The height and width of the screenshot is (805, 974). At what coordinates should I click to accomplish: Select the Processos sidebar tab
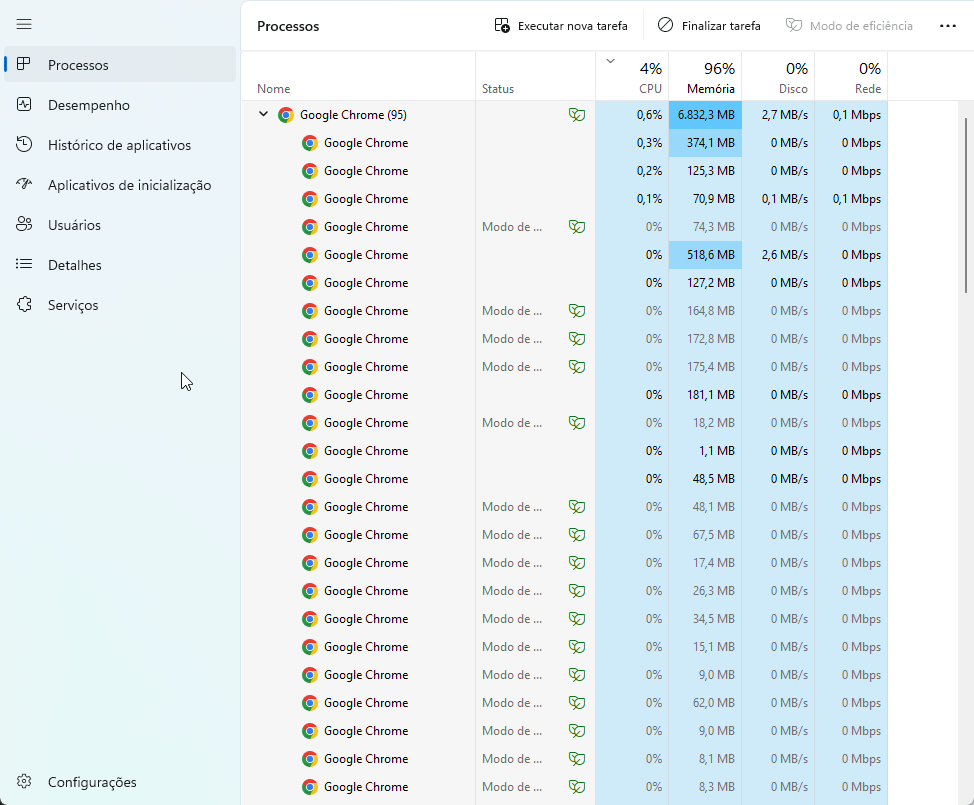coord(120,65)
